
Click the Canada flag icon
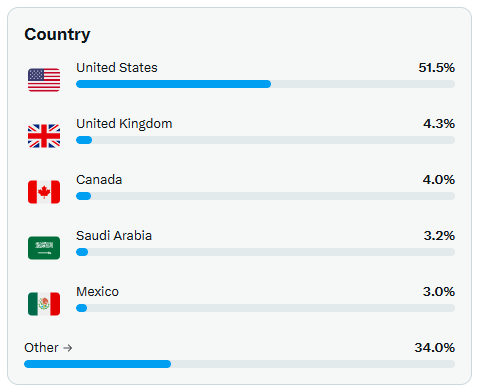[44, 192]
